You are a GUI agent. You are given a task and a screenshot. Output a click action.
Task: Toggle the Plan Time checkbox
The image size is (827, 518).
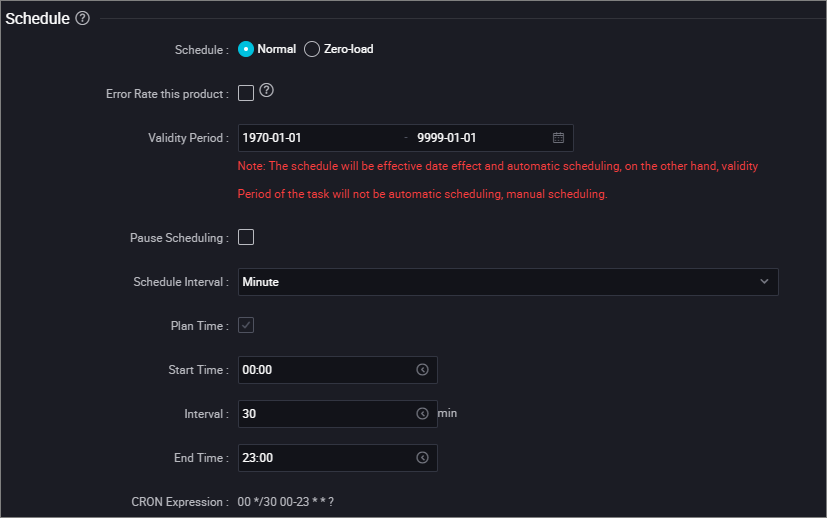tap(246, 325)
